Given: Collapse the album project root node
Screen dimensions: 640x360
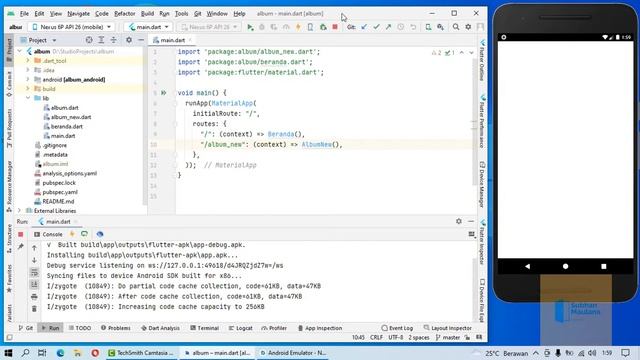Looking at the screenshot, I should [20, 51].
